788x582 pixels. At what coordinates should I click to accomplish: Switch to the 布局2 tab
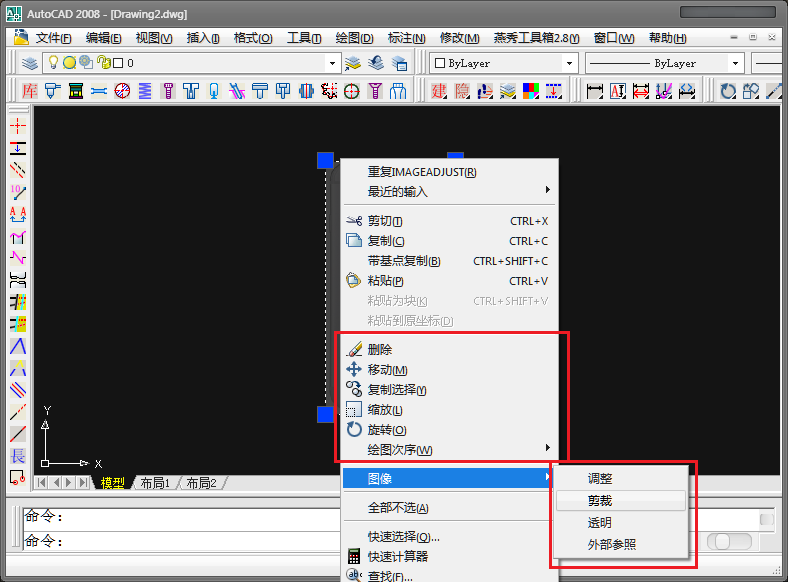(x=201, y=483)
